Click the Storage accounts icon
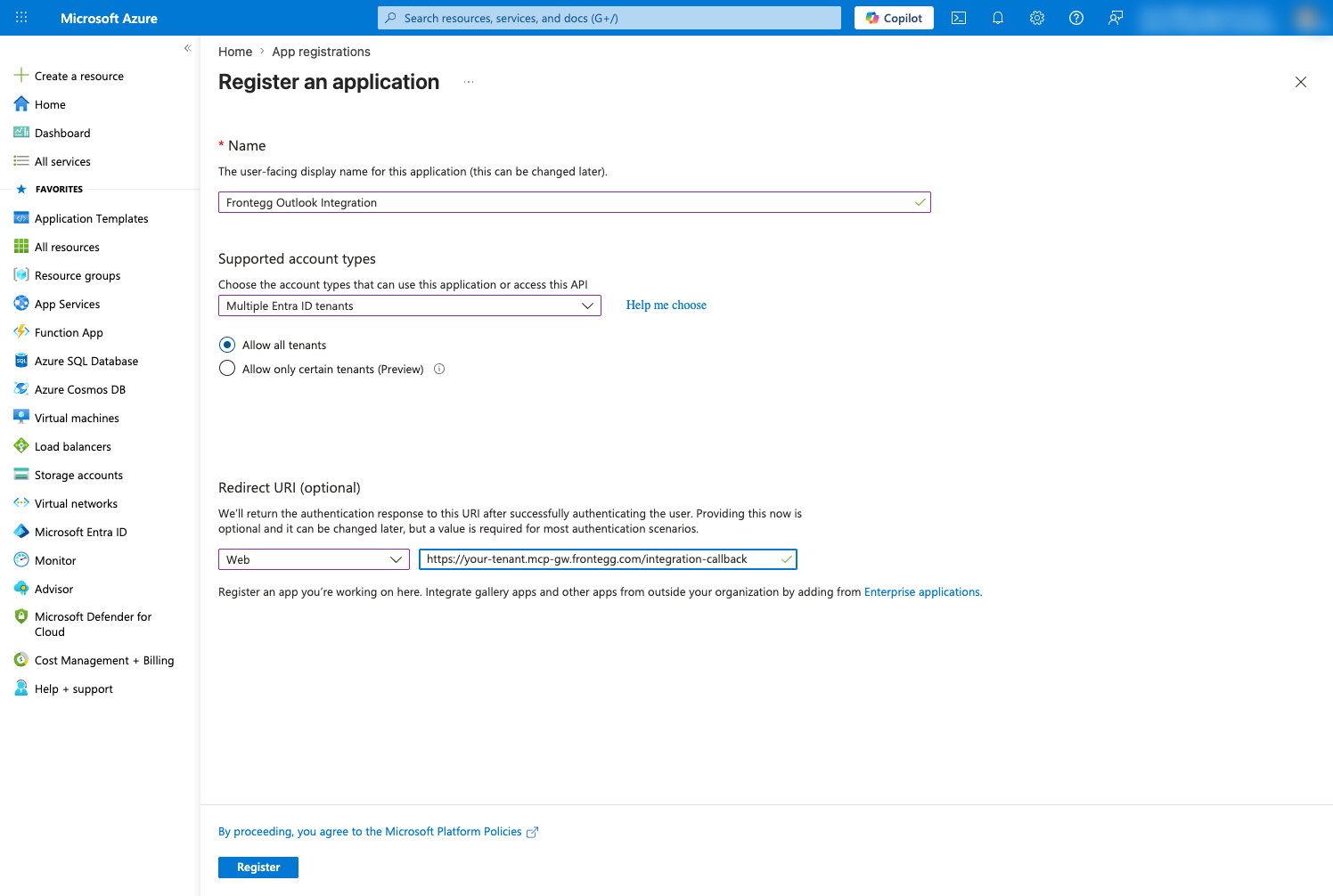The width and height of the screenshot is (1333, 896). point(21,475)
